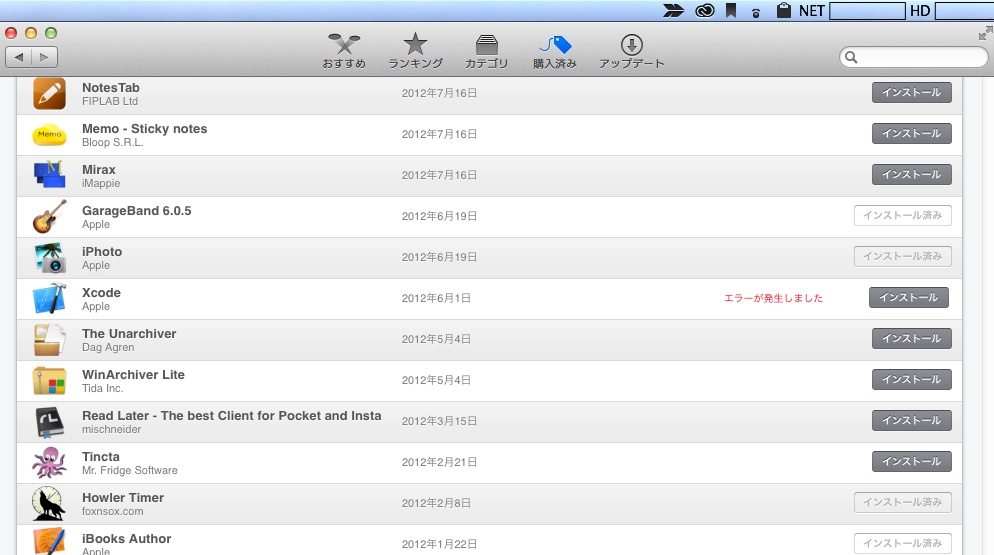Open the Xcode title link
This screenshot has height=555, width=994.
[x=101, y=292]
